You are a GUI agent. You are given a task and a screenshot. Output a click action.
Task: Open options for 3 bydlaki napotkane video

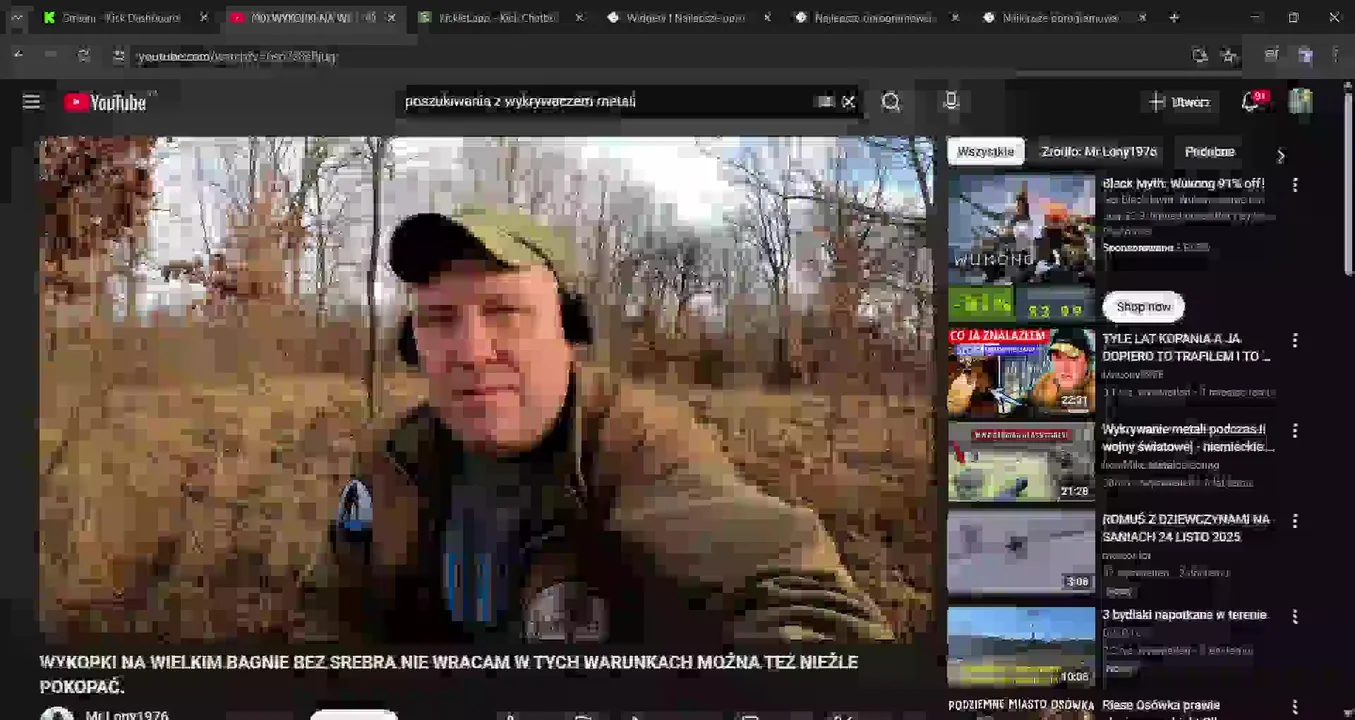pos(1295,617)
